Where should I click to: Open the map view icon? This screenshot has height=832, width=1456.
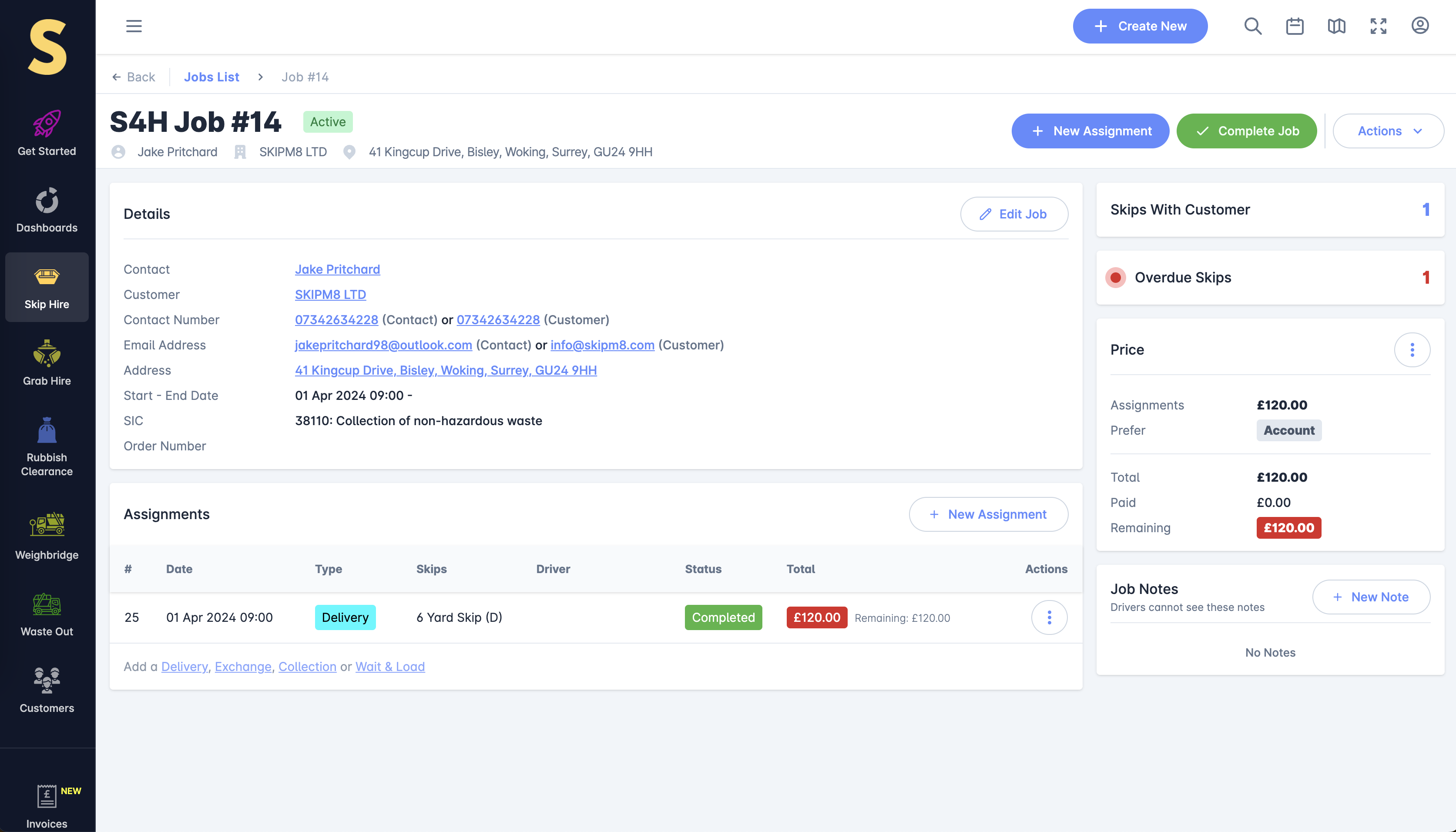(1336, 26)
